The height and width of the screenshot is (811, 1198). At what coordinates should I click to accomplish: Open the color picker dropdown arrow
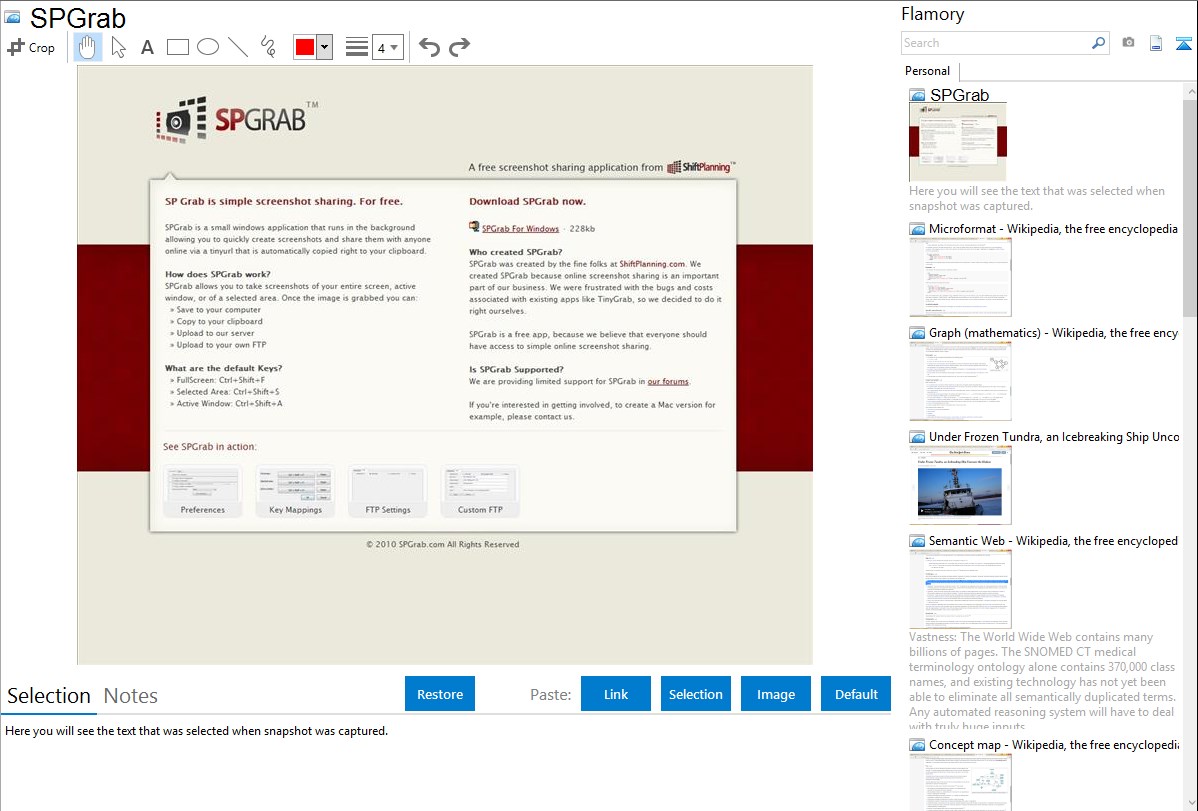[x=324, y=47]
